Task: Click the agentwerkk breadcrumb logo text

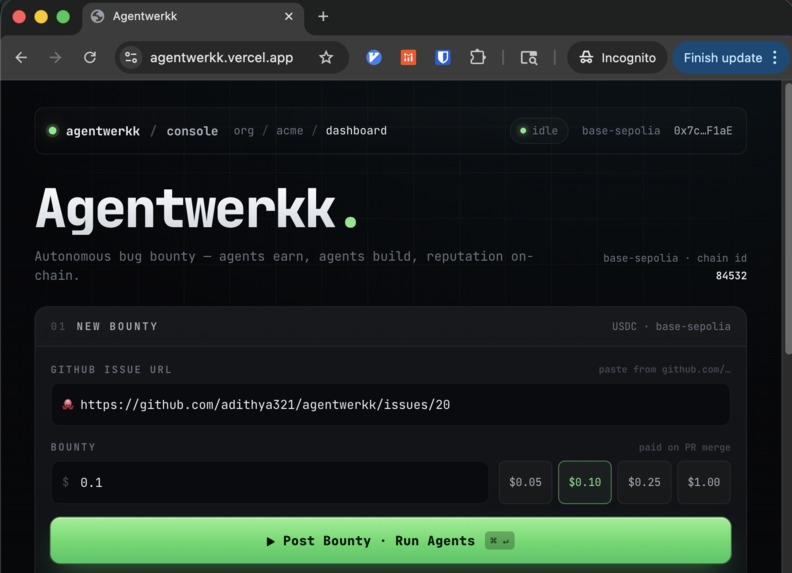Action: [103, 131]
